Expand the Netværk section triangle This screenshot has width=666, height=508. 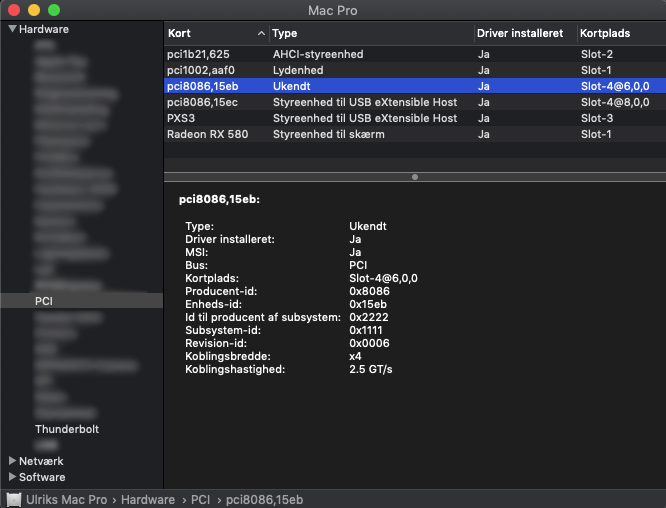coord(12,461)
